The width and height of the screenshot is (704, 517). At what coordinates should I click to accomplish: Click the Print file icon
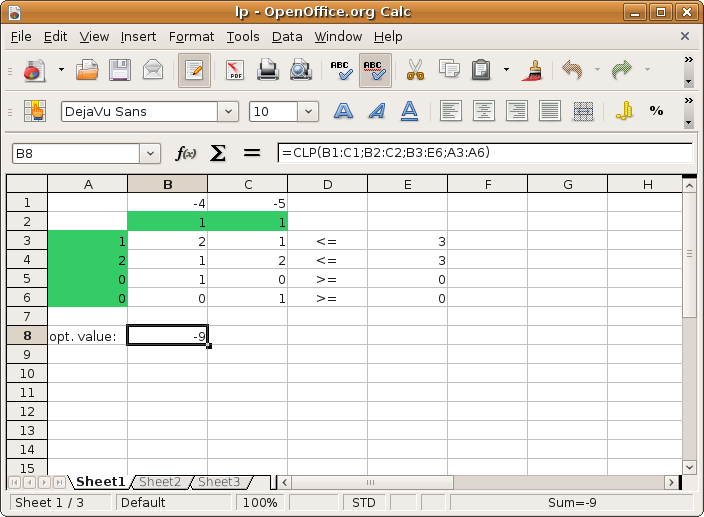click(267, 70)
